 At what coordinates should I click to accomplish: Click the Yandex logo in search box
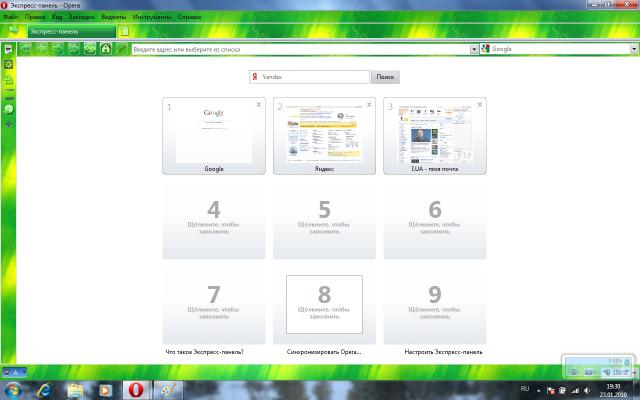tap(255, 77)
